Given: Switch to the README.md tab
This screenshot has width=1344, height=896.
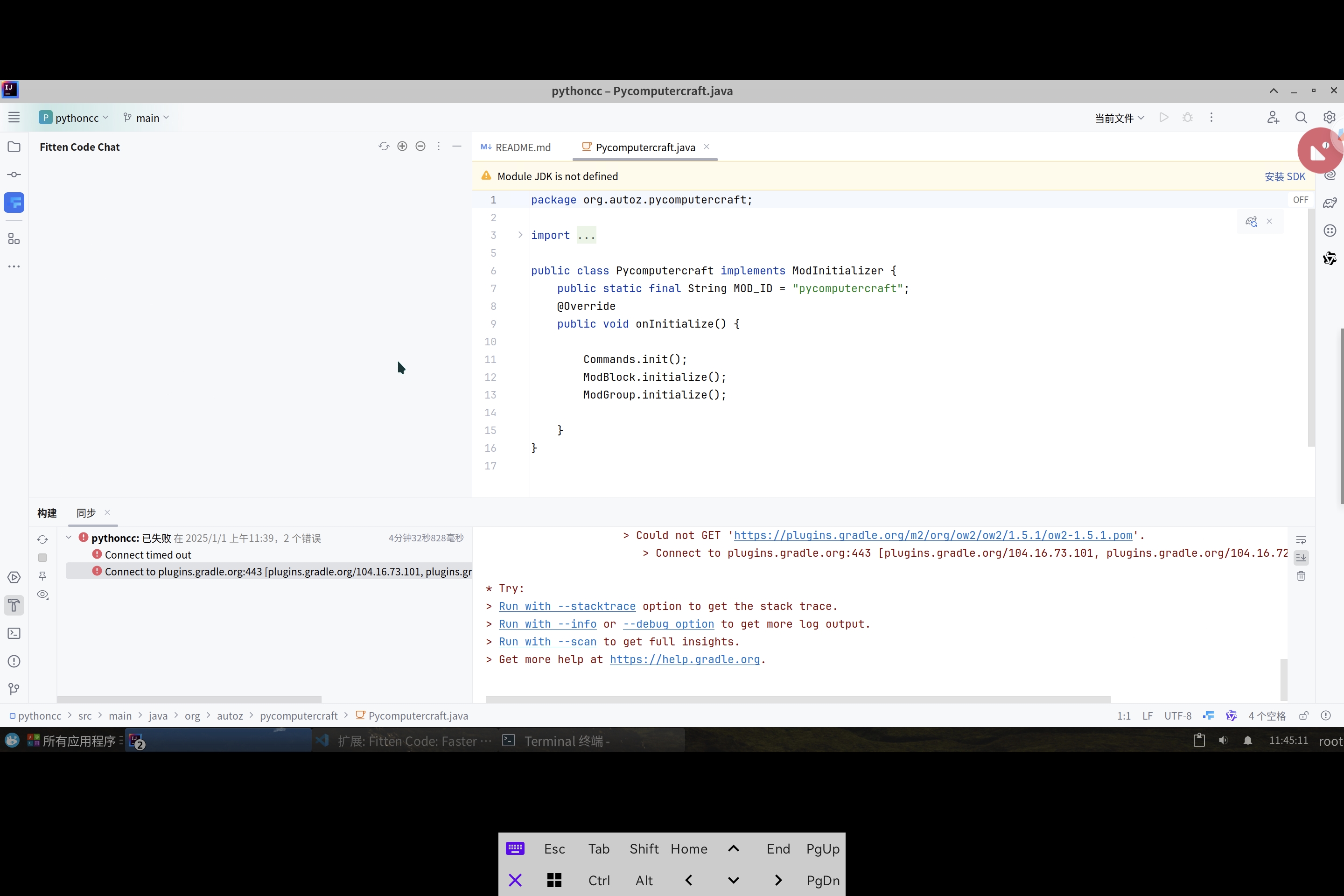Looking at the screenshot, I should click(516, 147).
